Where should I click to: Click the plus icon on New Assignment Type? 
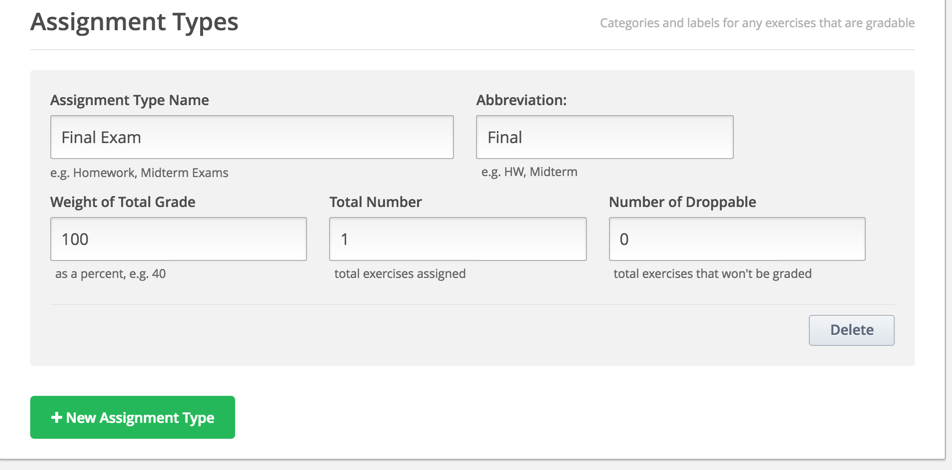pos(57,417)
